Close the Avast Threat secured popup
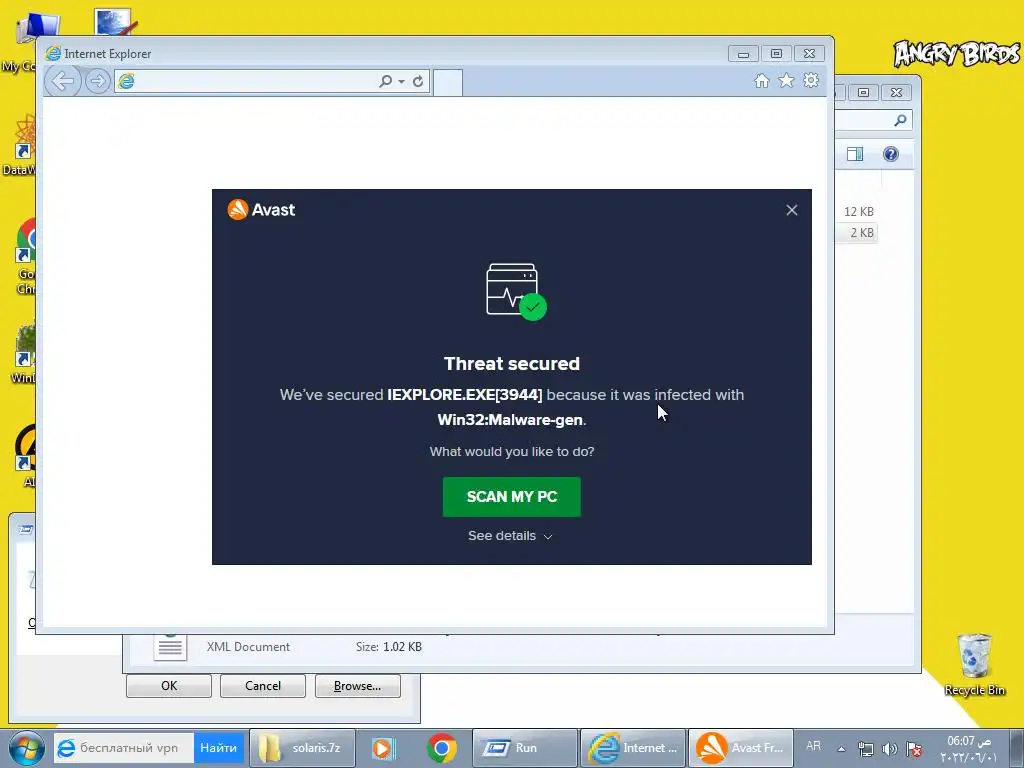 click(792, 210)
